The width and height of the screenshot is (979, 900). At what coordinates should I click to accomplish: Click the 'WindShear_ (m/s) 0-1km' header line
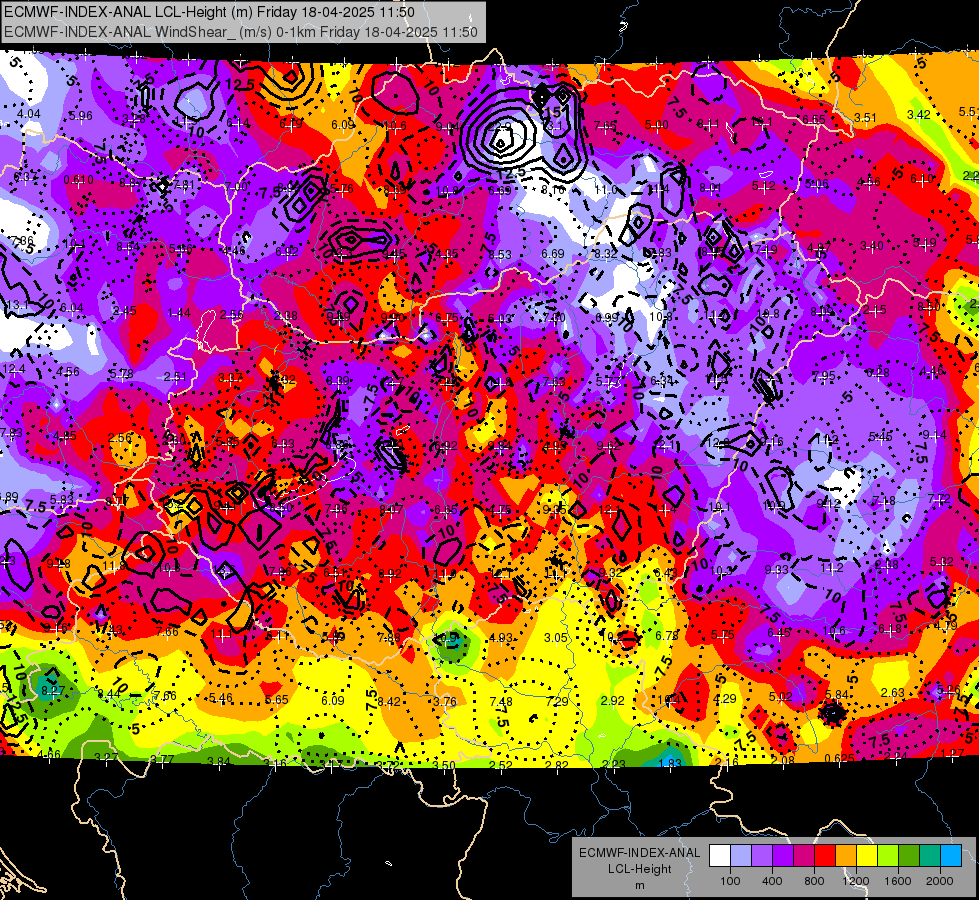241,32
